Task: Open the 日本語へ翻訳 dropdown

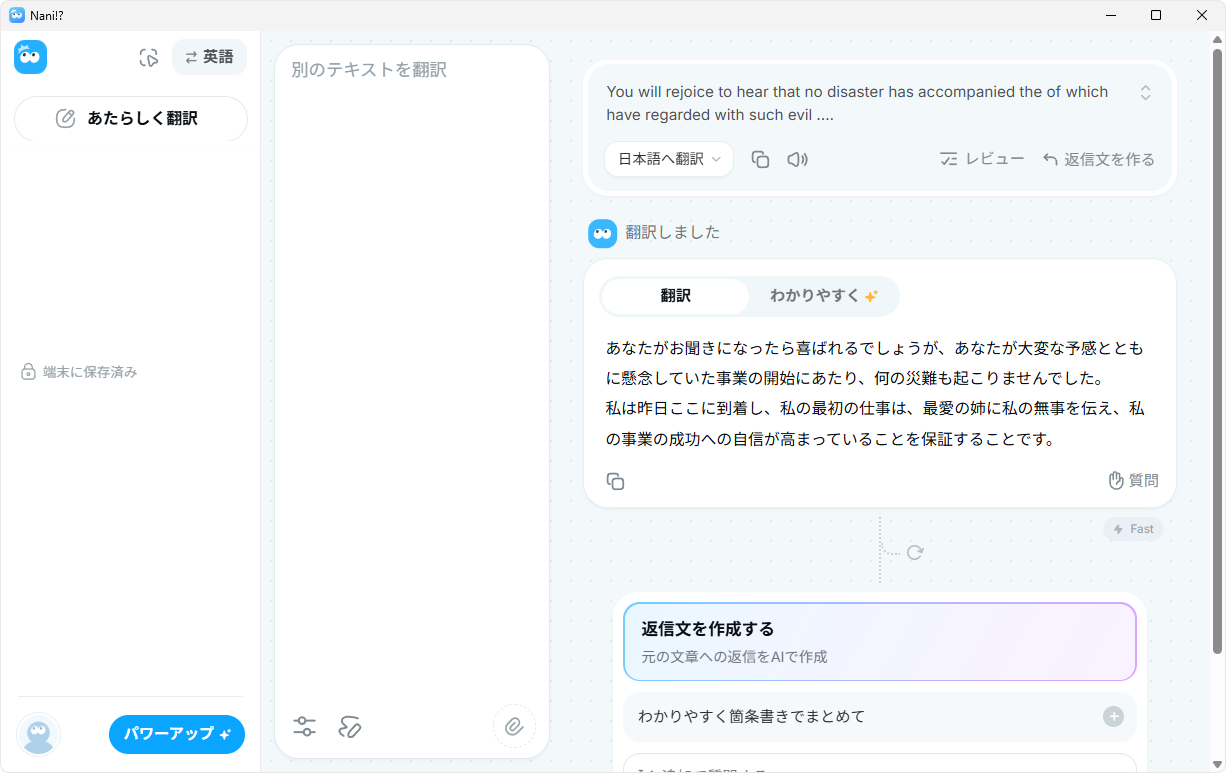Action: [669, 159]
